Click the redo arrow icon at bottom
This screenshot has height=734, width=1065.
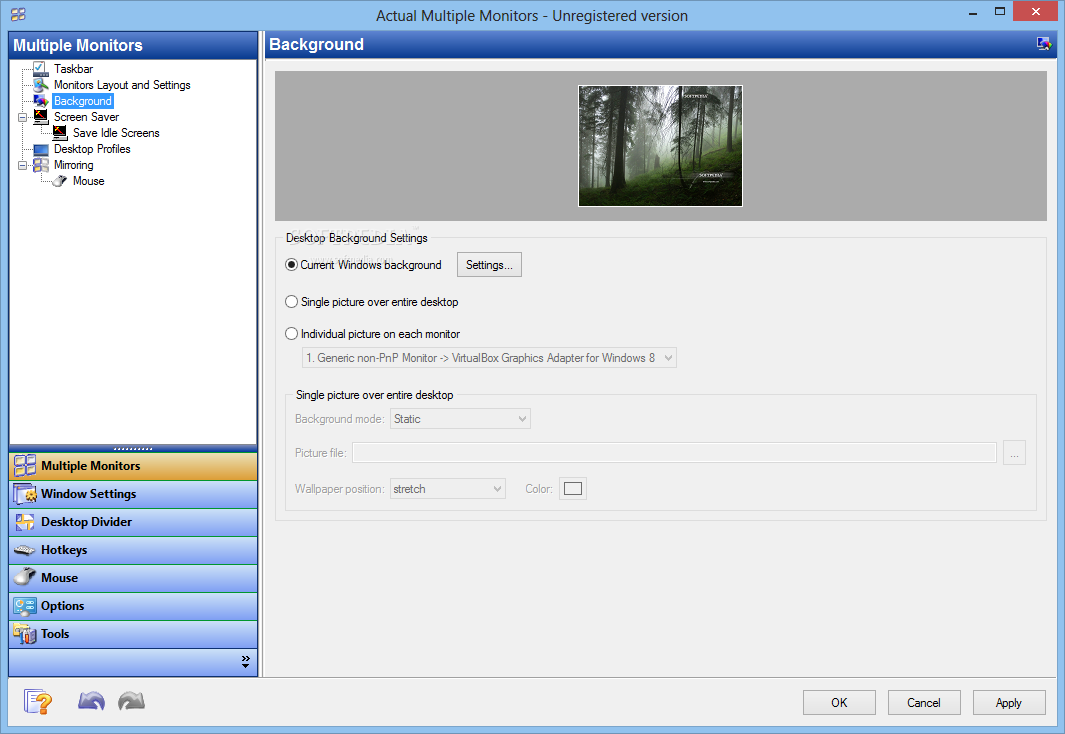tap(132, 701)
